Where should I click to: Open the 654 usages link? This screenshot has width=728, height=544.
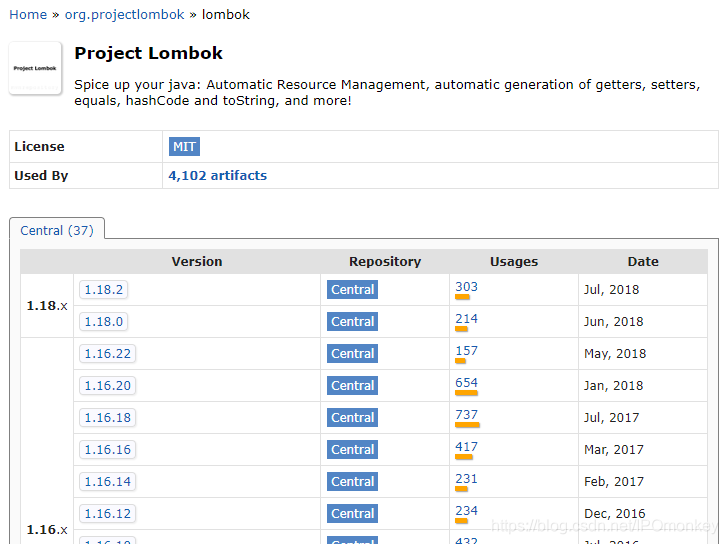click(x=466, y=383)
